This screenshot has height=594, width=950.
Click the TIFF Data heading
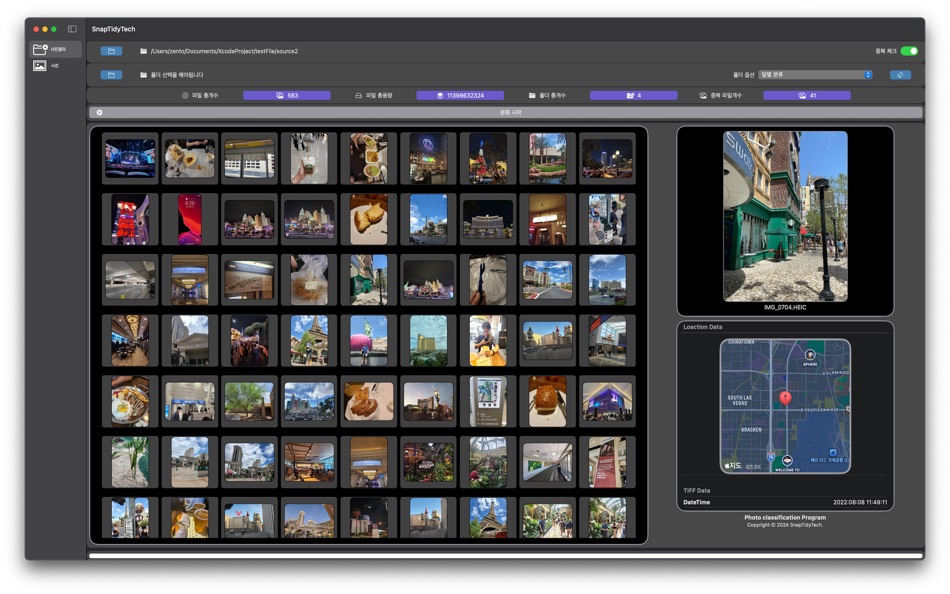696,491
